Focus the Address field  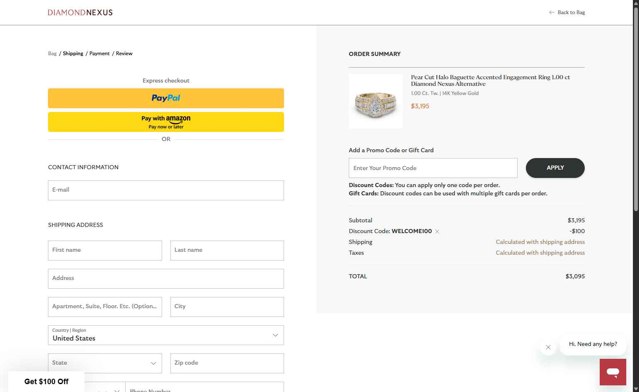click(166, 279)
